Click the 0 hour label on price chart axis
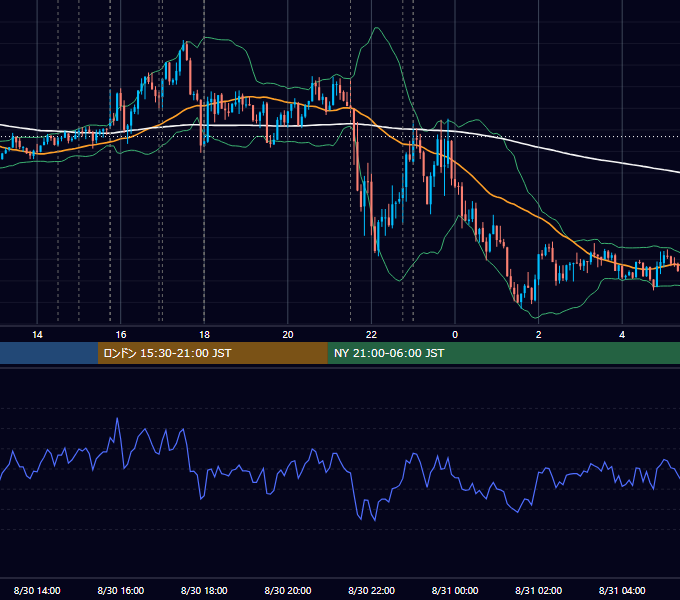Image resolution: width=680 pixels, height=600 pixels. tap(455, 335)
